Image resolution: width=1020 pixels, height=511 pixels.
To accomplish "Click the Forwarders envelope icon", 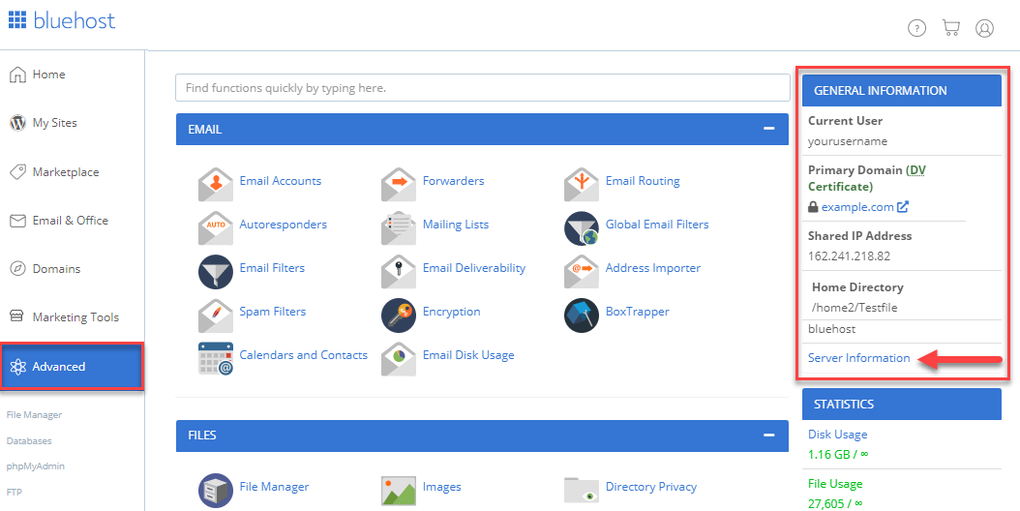I will 399,185.
